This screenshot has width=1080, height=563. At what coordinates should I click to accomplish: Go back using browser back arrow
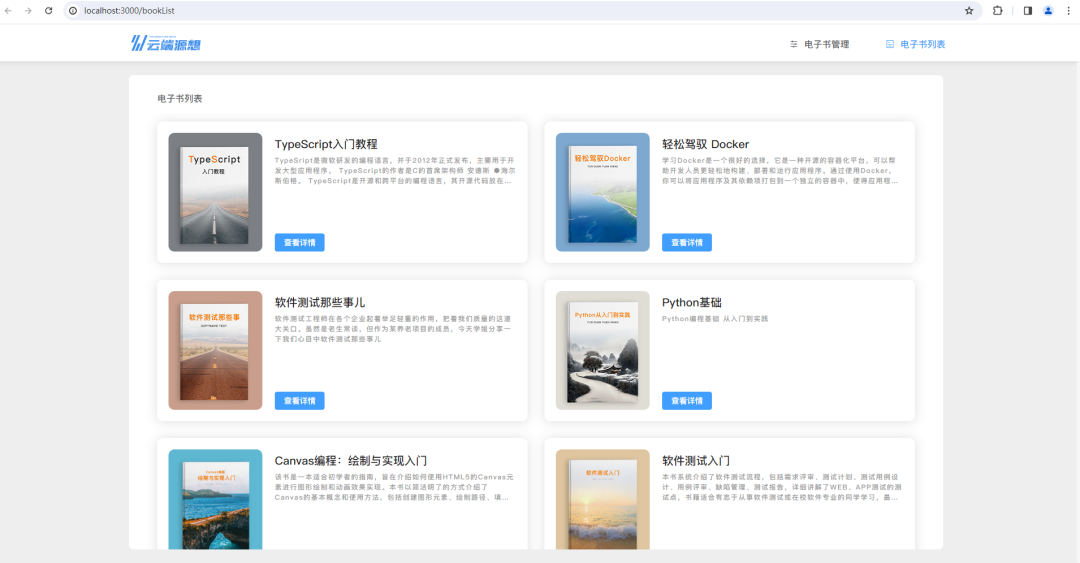coord(8,11)
